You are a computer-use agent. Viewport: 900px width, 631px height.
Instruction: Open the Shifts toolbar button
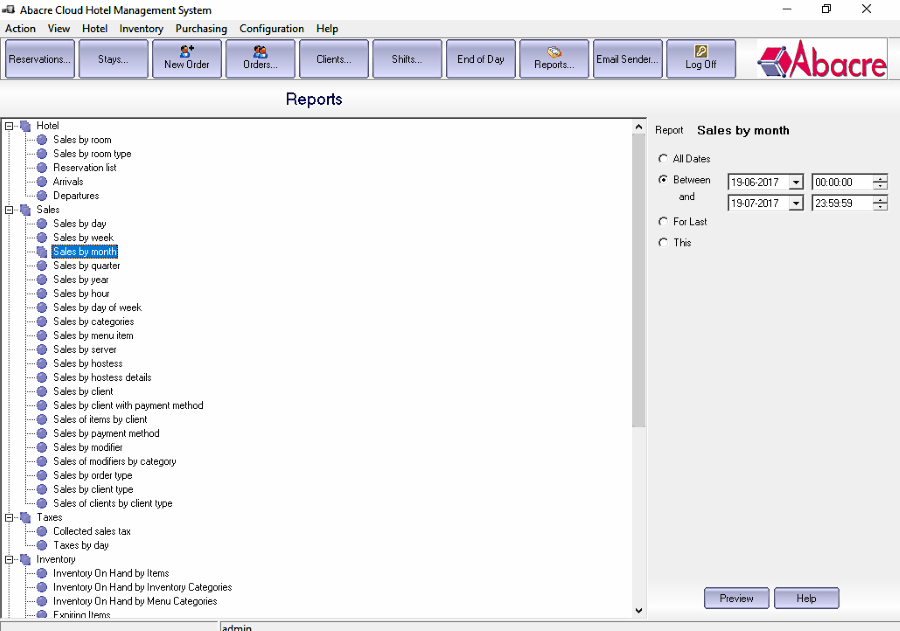[x=407, y=59]
